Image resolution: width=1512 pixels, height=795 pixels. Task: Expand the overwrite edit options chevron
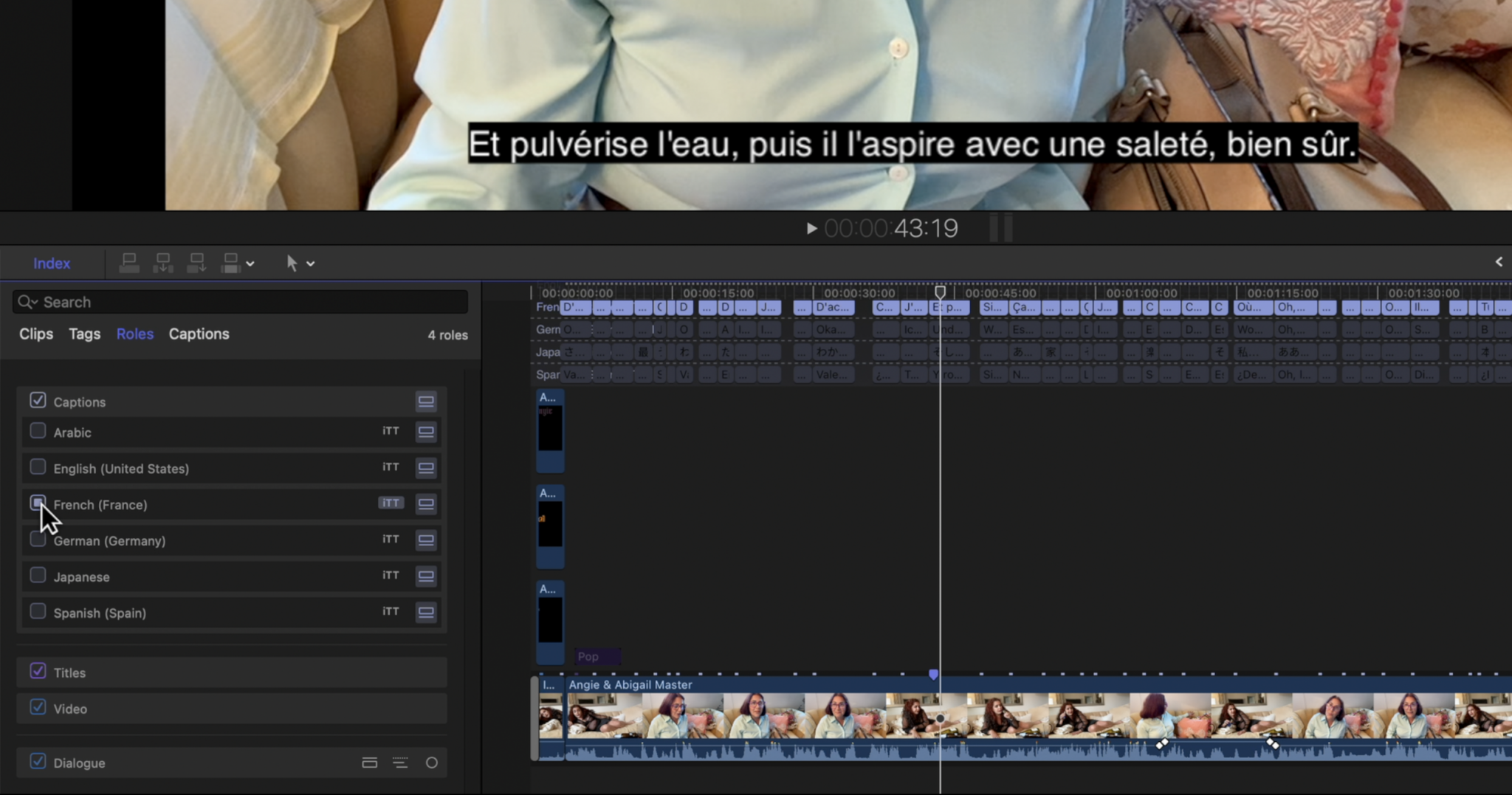pyautogui.click(x=250, y=264)
